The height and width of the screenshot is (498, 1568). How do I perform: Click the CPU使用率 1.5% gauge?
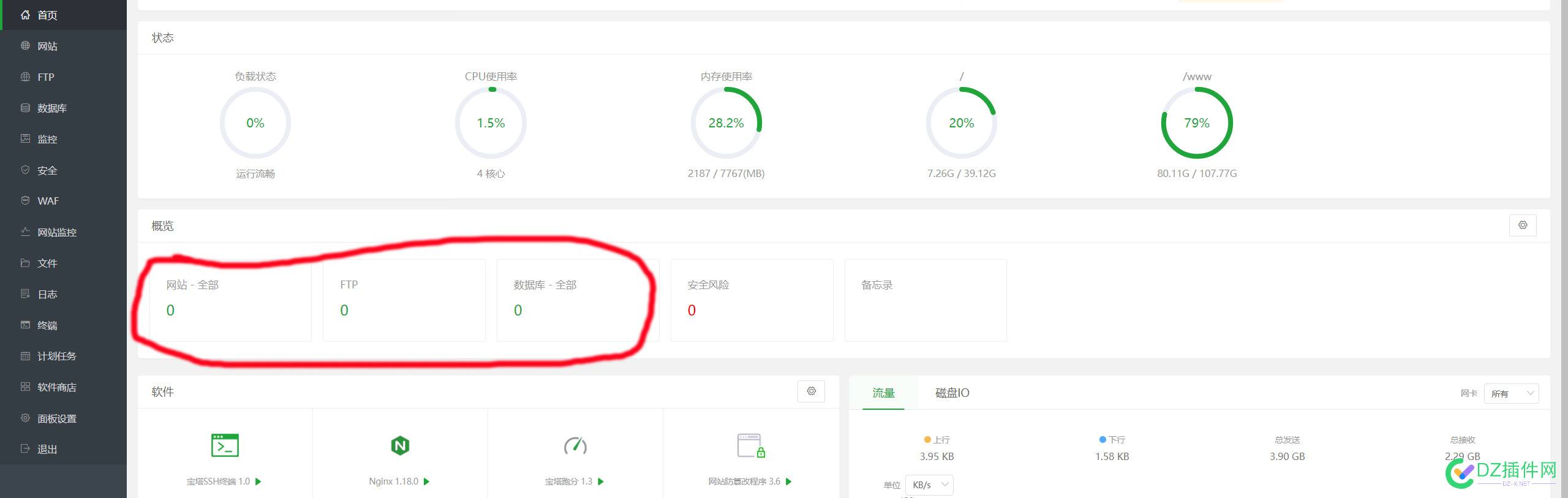click(491, 123)
